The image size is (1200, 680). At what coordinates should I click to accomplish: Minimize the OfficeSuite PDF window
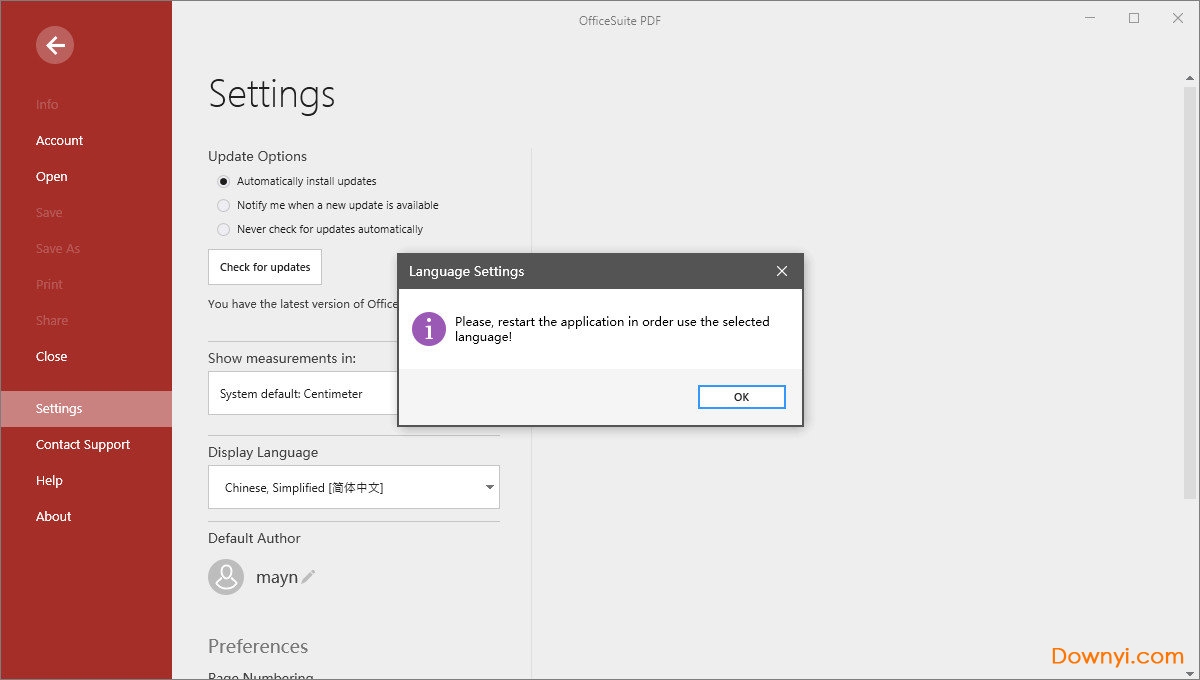tap(1091, 19)
